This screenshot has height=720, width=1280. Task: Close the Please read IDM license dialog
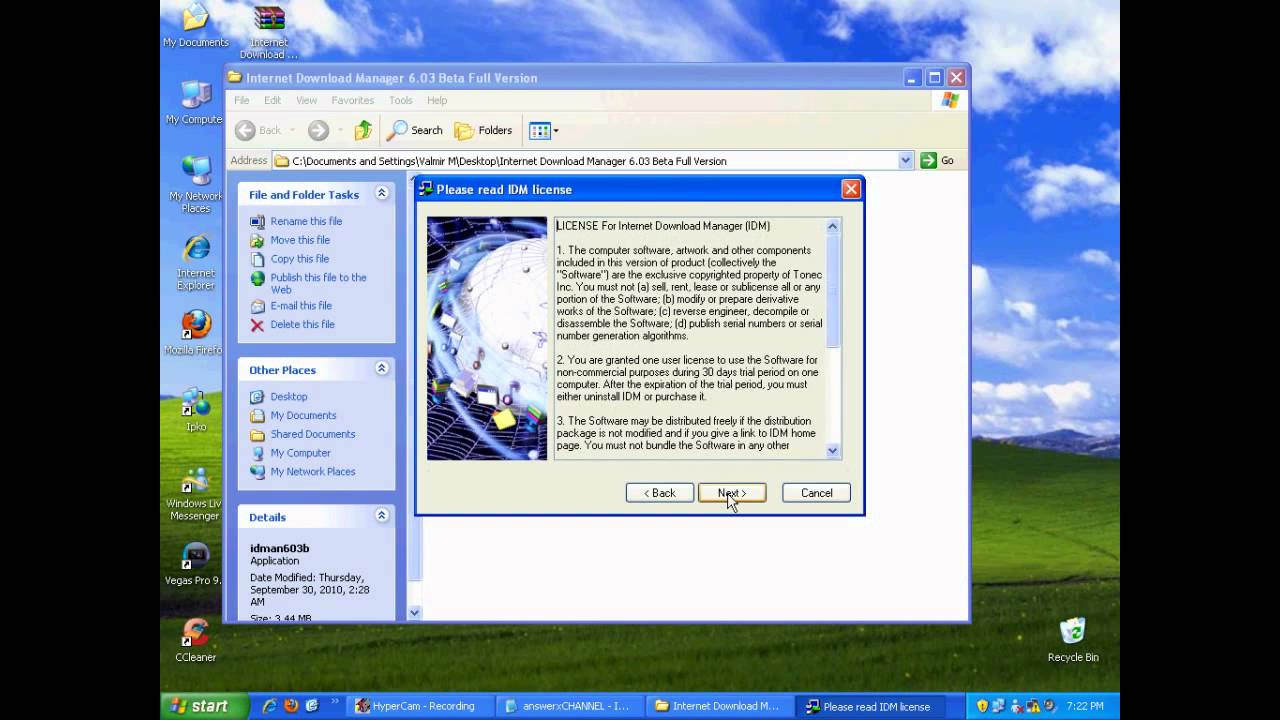point(850,189)
